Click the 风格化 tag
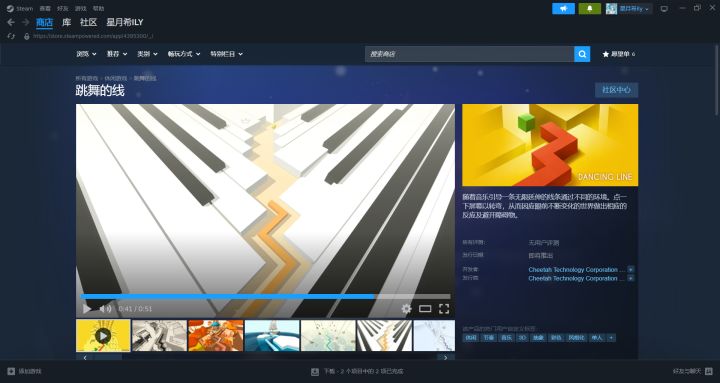 576,338
